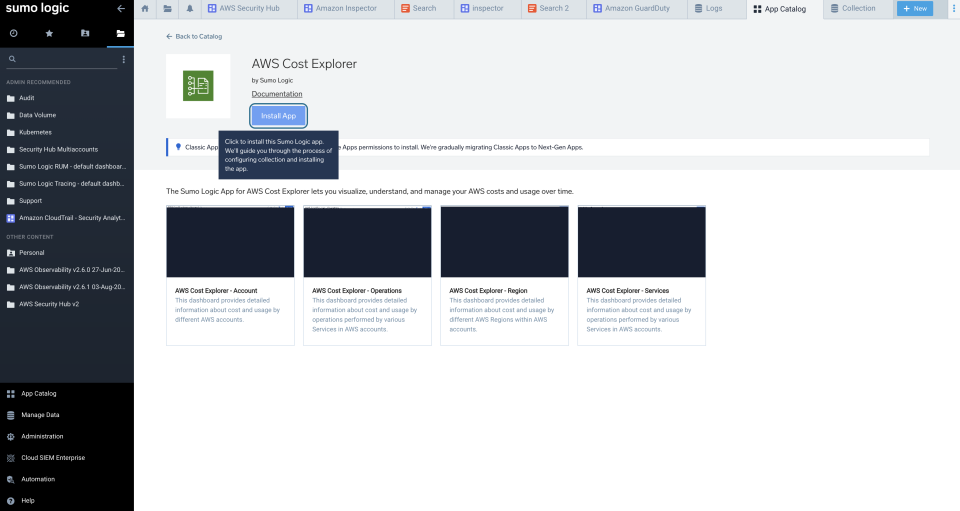The image size is (960, 511).
Task: Click the Install App button
Action: [x=279, y=116]
